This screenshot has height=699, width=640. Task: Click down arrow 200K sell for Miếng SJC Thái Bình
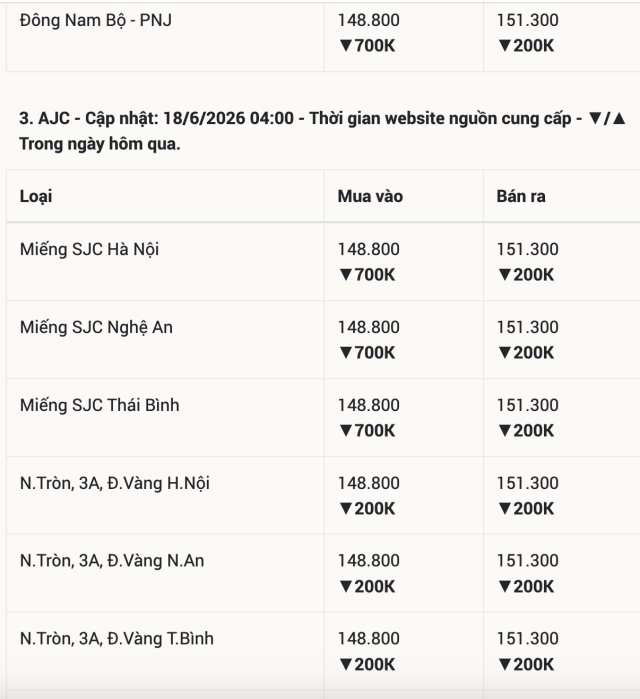pos(526,431)
